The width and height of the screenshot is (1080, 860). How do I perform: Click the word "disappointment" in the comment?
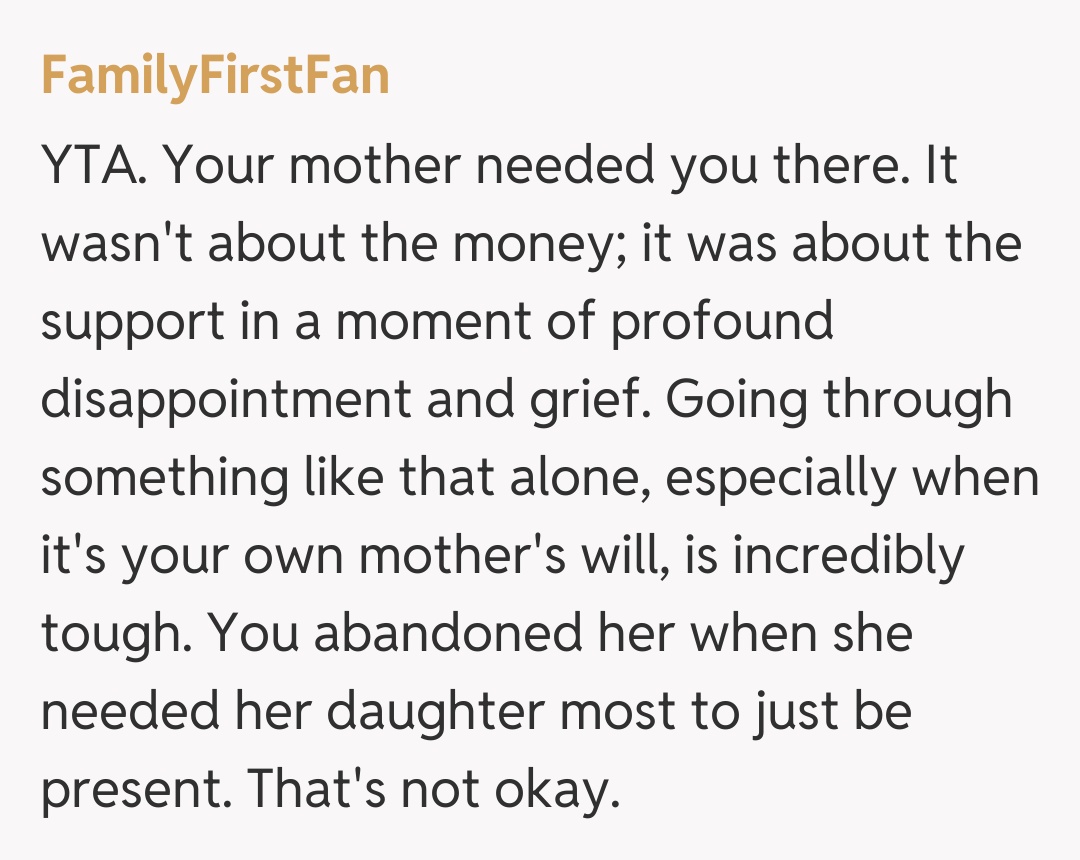[x=226, y=400]
